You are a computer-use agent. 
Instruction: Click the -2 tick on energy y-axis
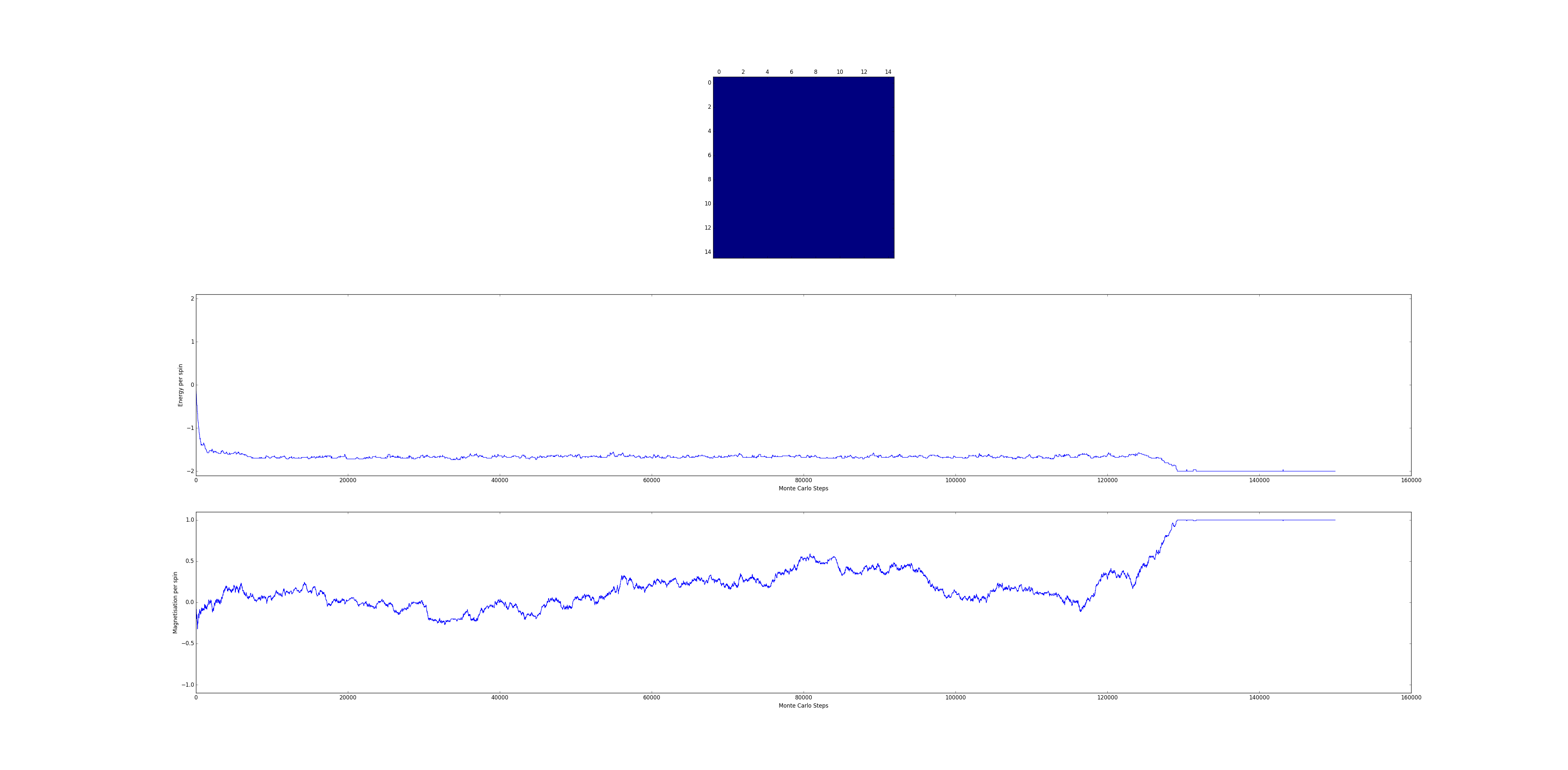[190, 471]
